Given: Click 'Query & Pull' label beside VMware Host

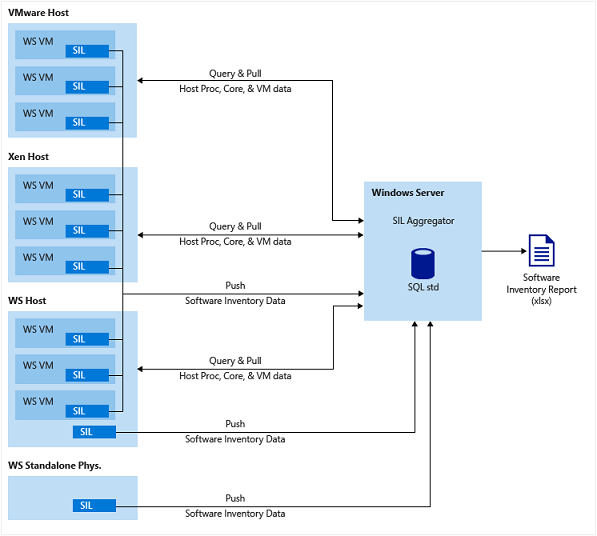Looking at the screenshot, I should click(x=235, y=73).
